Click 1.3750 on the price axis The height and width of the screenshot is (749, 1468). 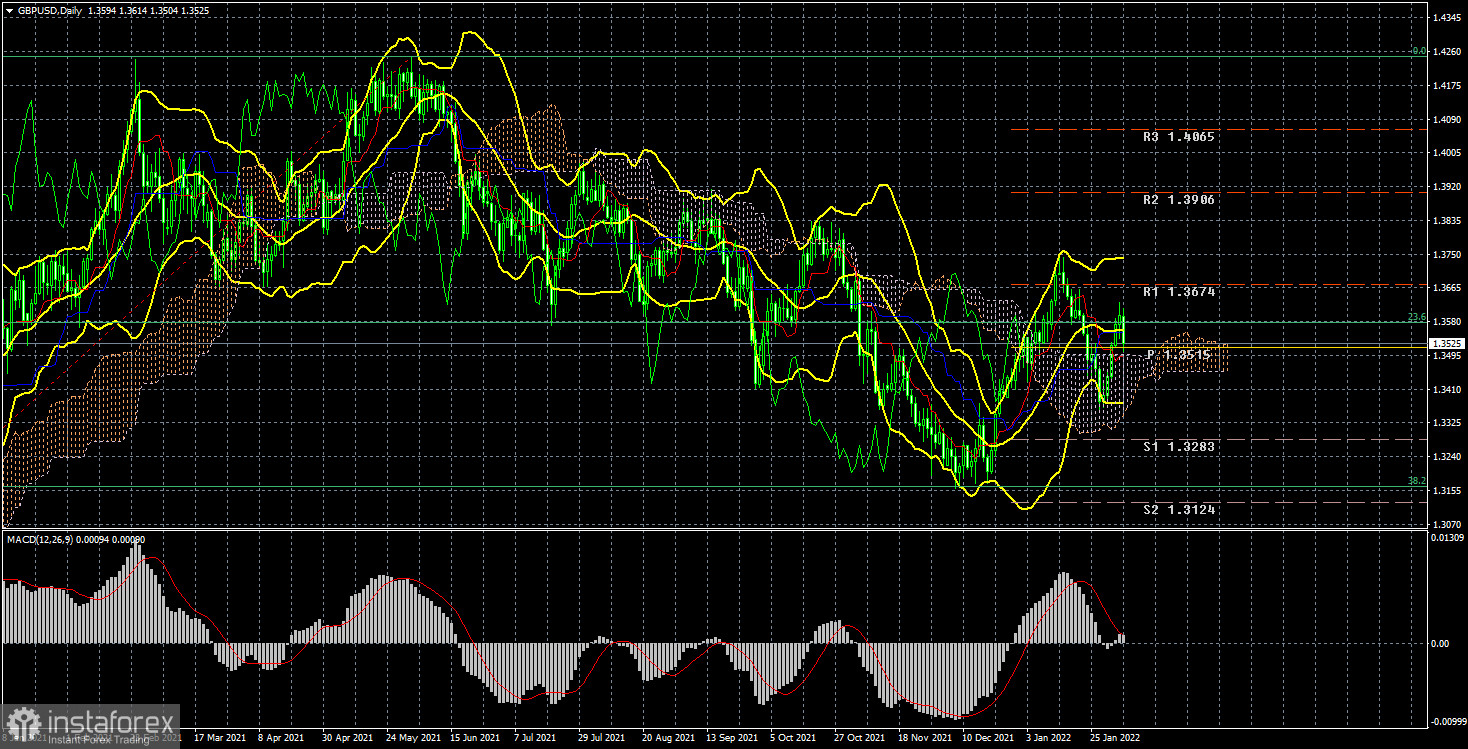tap(1446, 255)
